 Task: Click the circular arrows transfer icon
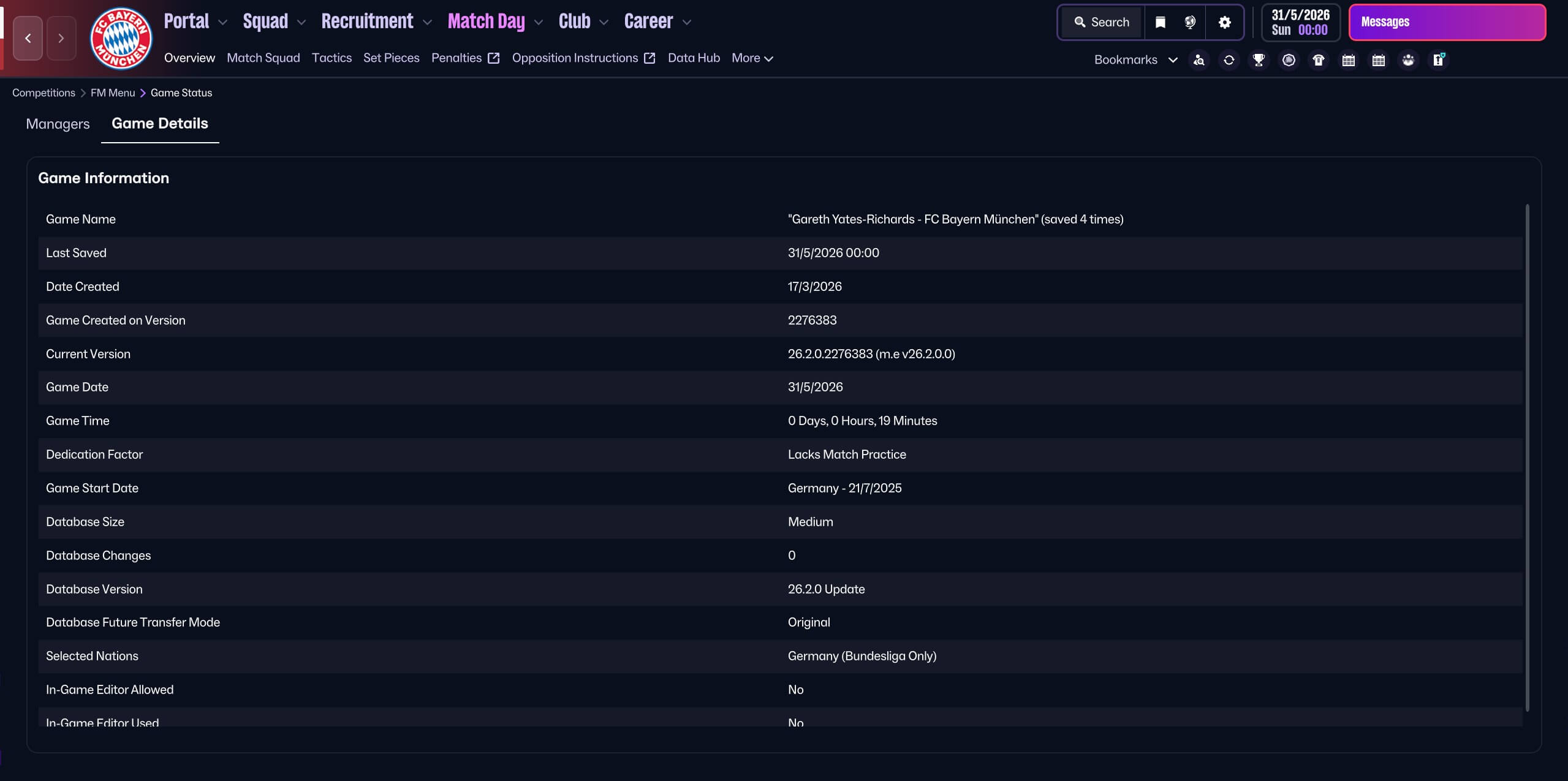[x=1229, y=60]
